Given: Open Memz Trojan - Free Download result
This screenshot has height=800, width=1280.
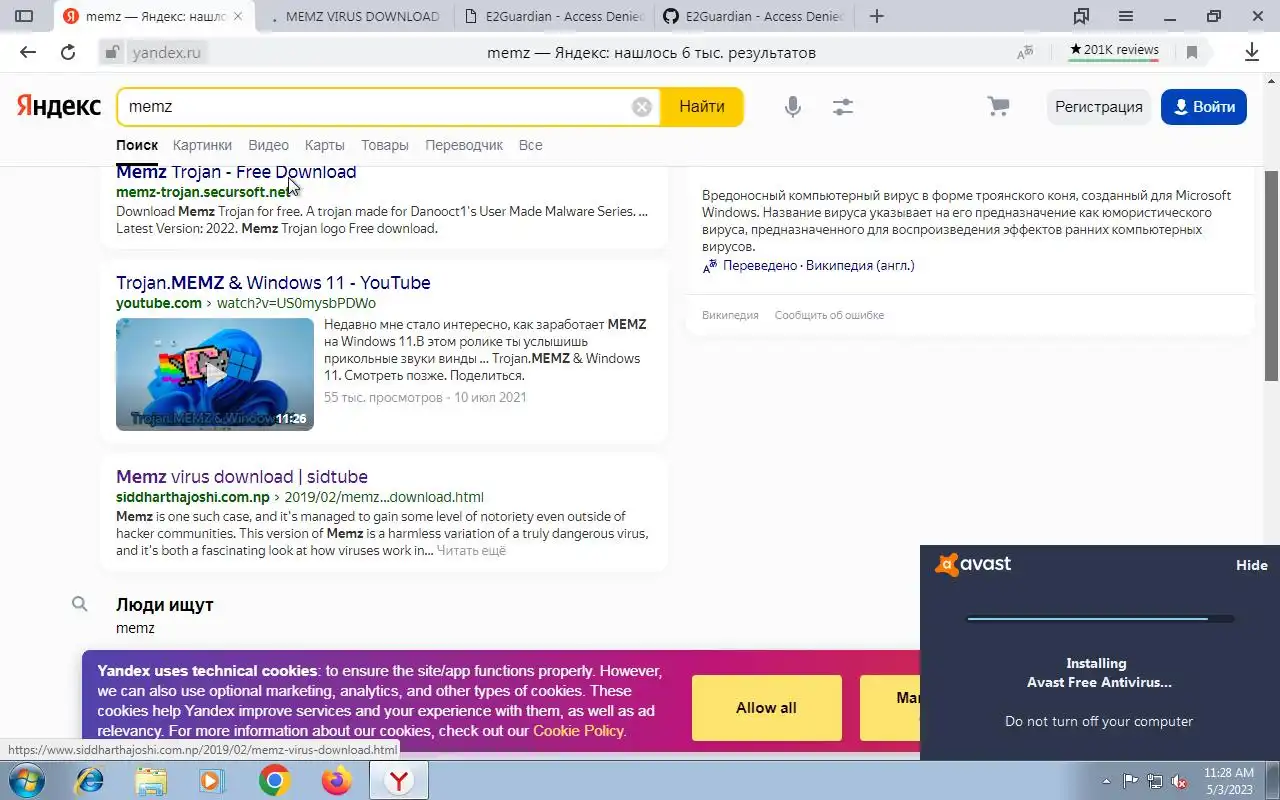Looking at the screenshot, I should tap(236, 172).
